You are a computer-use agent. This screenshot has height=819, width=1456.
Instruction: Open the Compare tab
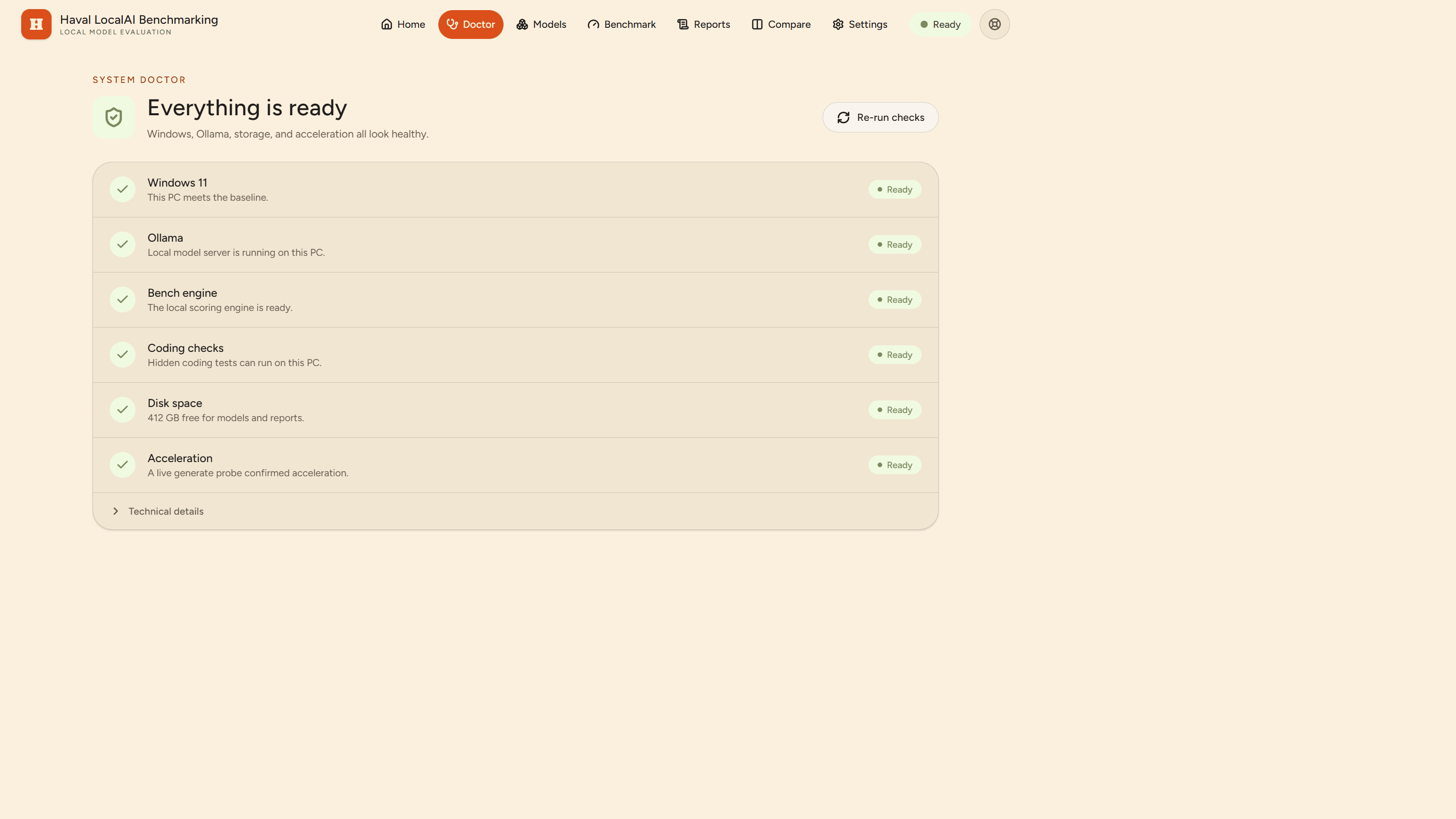pyautogui.click(x=781, y=24)
